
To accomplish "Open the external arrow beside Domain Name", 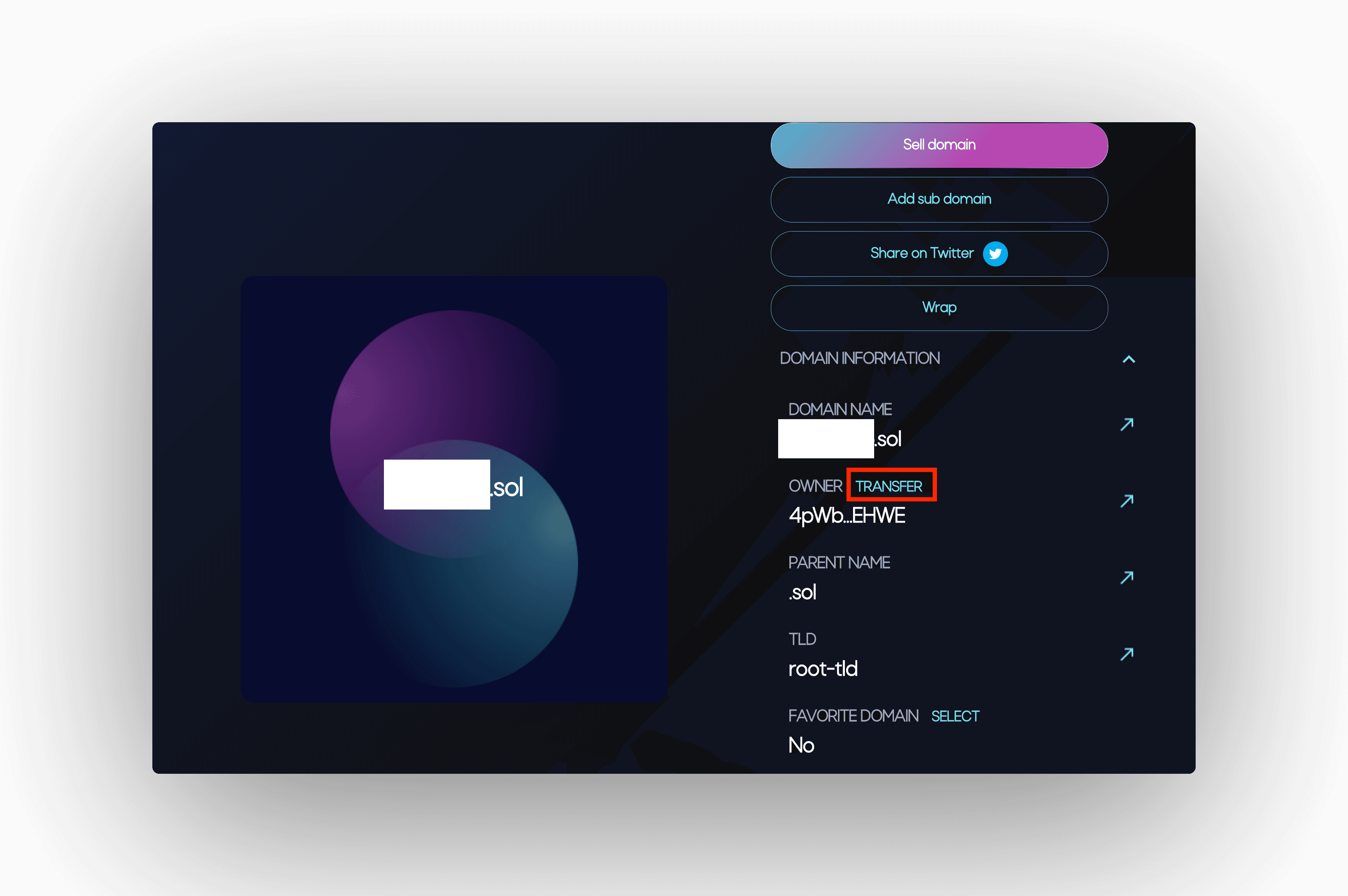I will 1126,425.
